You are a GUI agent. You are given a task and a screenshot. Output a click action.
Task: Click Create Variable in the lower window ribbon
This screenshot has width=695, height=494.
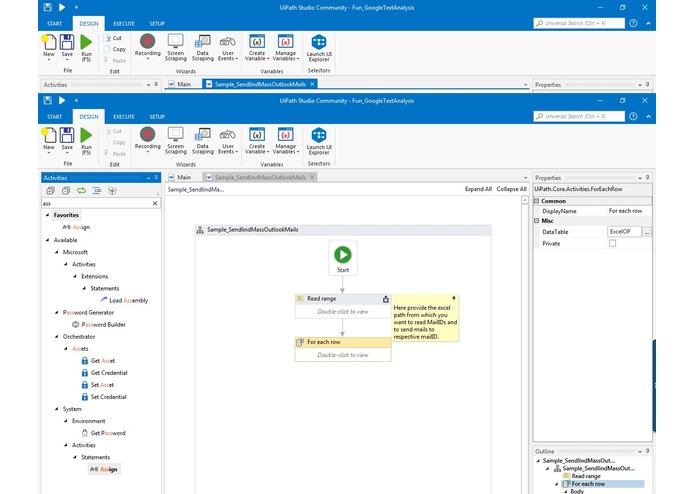(257, 140)
